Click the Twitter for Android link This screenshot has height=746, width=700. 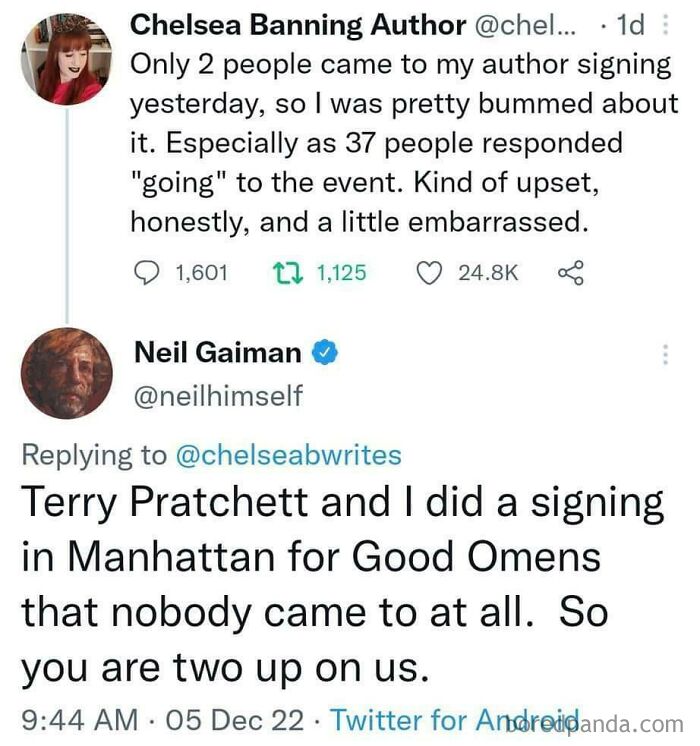[455, 719]
